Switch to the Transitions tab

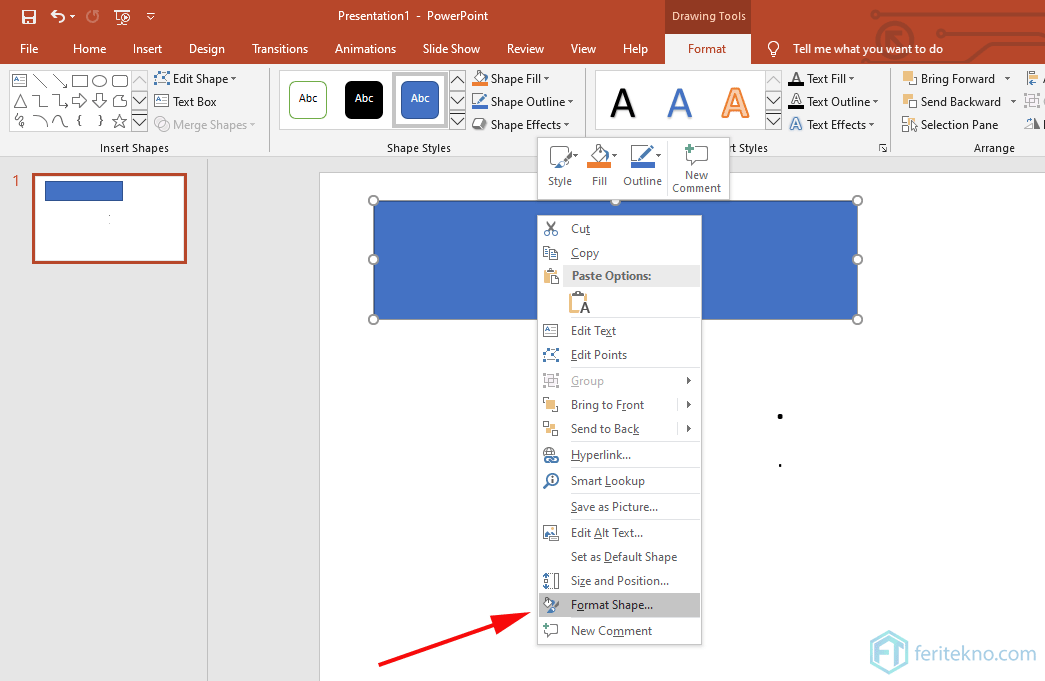pyautogui.click(x=280, y=49)
